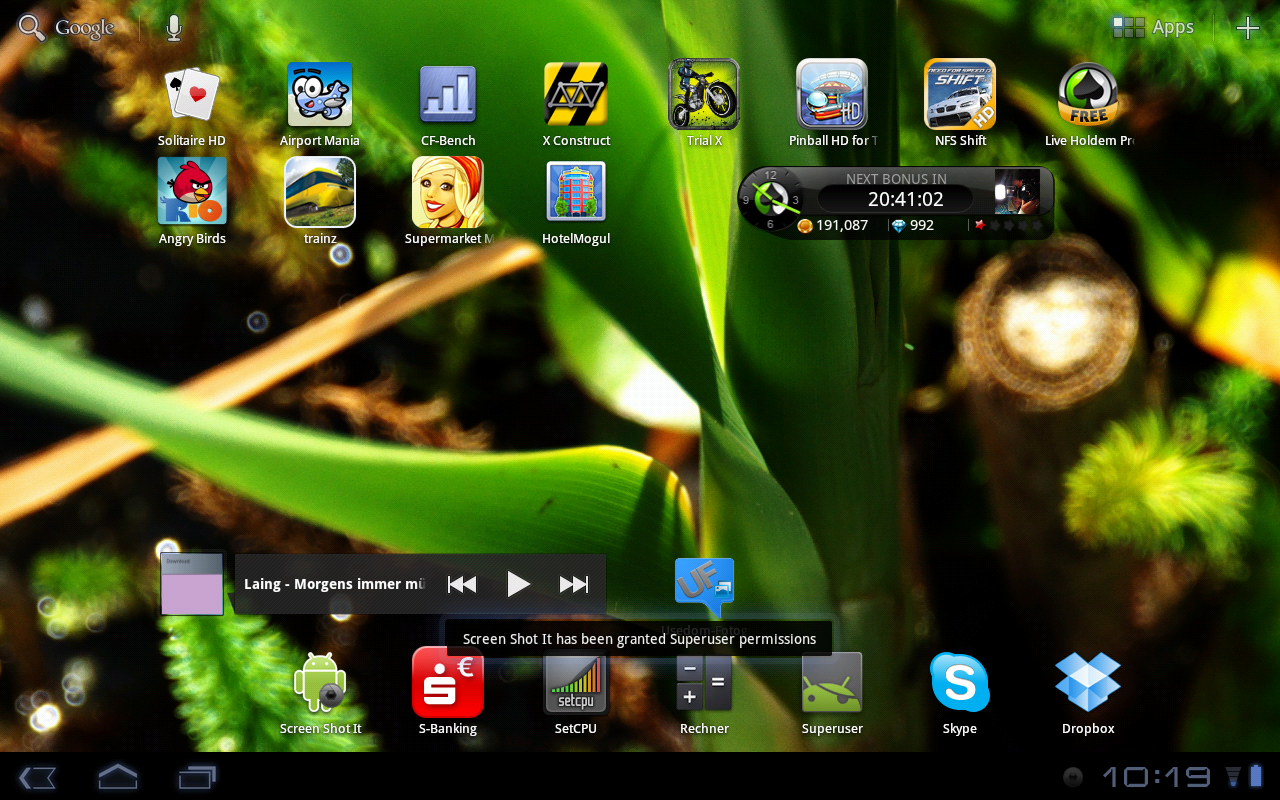The width and height of the screenshot is (1280, 800).
Task: Launch S-Banking app
Action: click(x=448, y=693)
